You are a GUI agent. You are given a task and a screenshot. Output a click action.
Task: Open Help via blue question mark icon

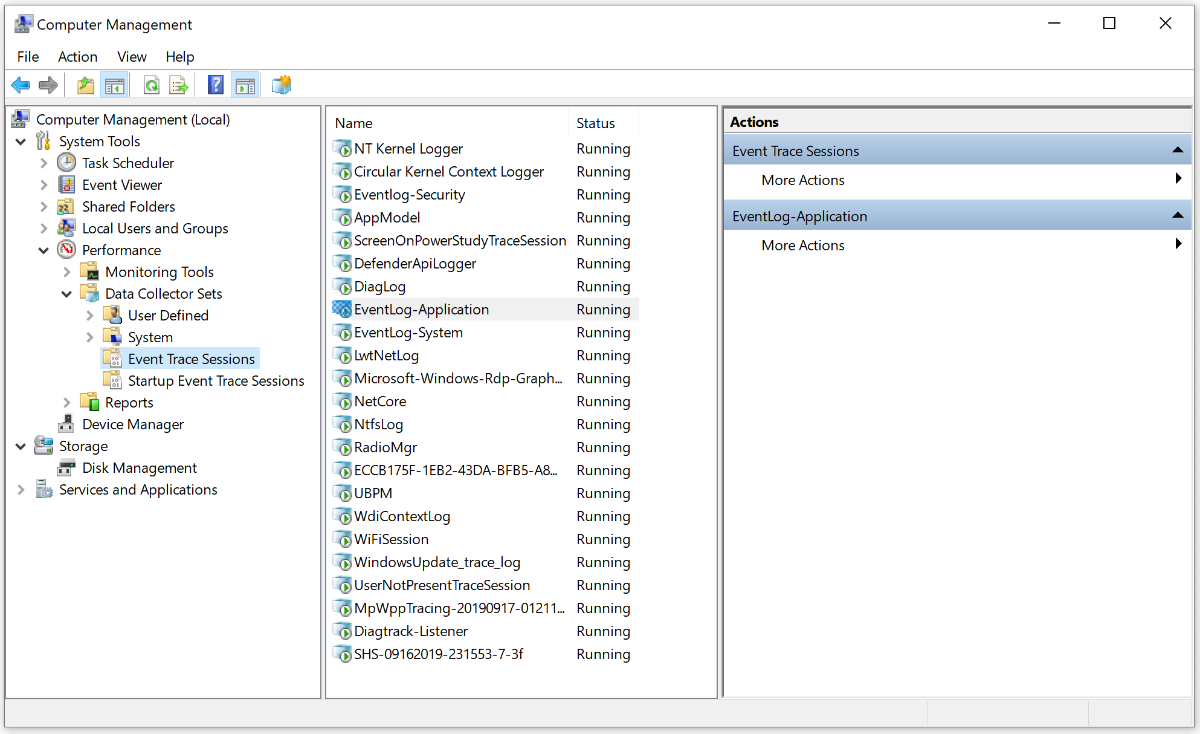[215, 86]
